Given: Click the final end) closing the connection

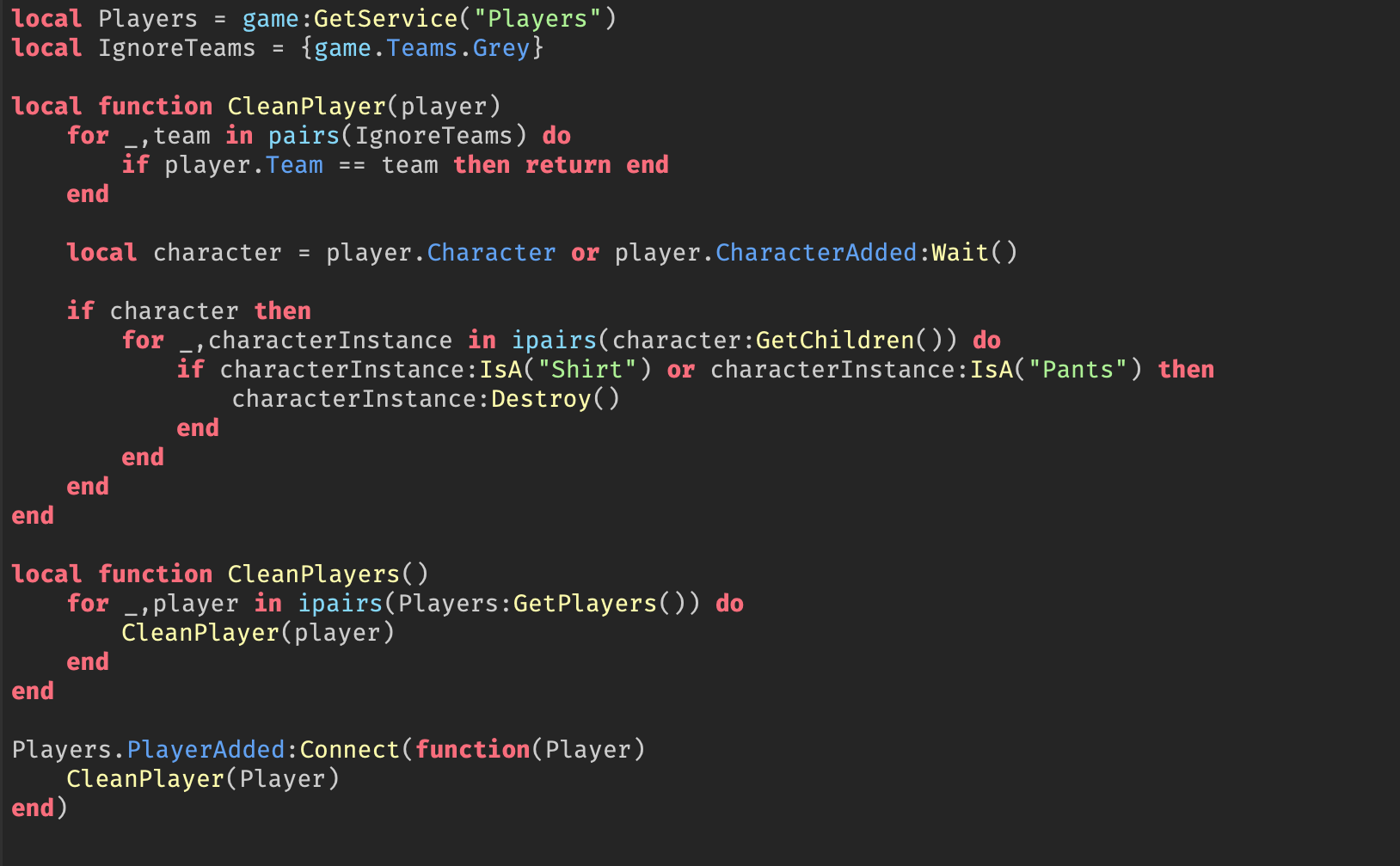Looking at the screenshot, I should click(38, 808).
